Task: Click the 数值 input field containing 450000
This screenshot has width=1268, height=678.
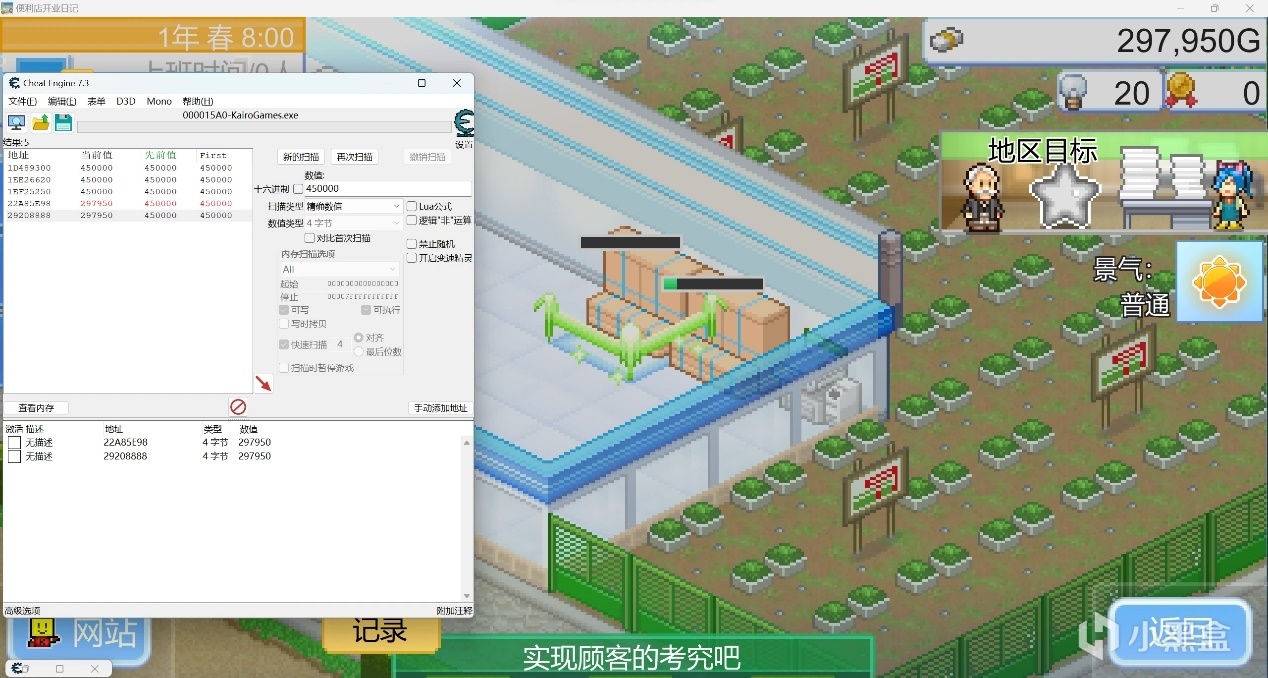Action: click(387, 188)
